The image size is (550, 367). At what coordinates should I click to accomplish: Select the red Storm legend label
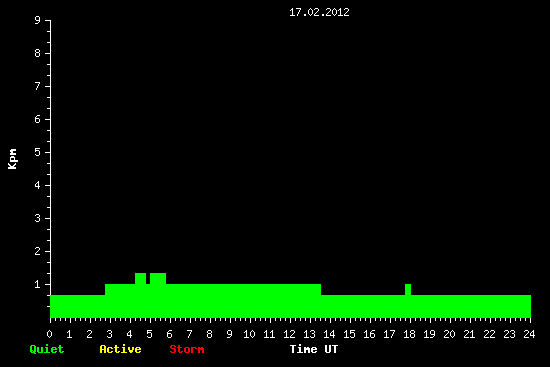[187, 349]
